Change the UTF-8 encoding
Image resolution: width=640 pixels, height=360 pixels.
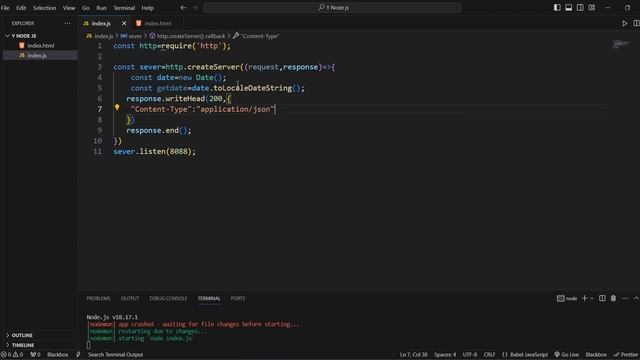[x=470, y=355]
